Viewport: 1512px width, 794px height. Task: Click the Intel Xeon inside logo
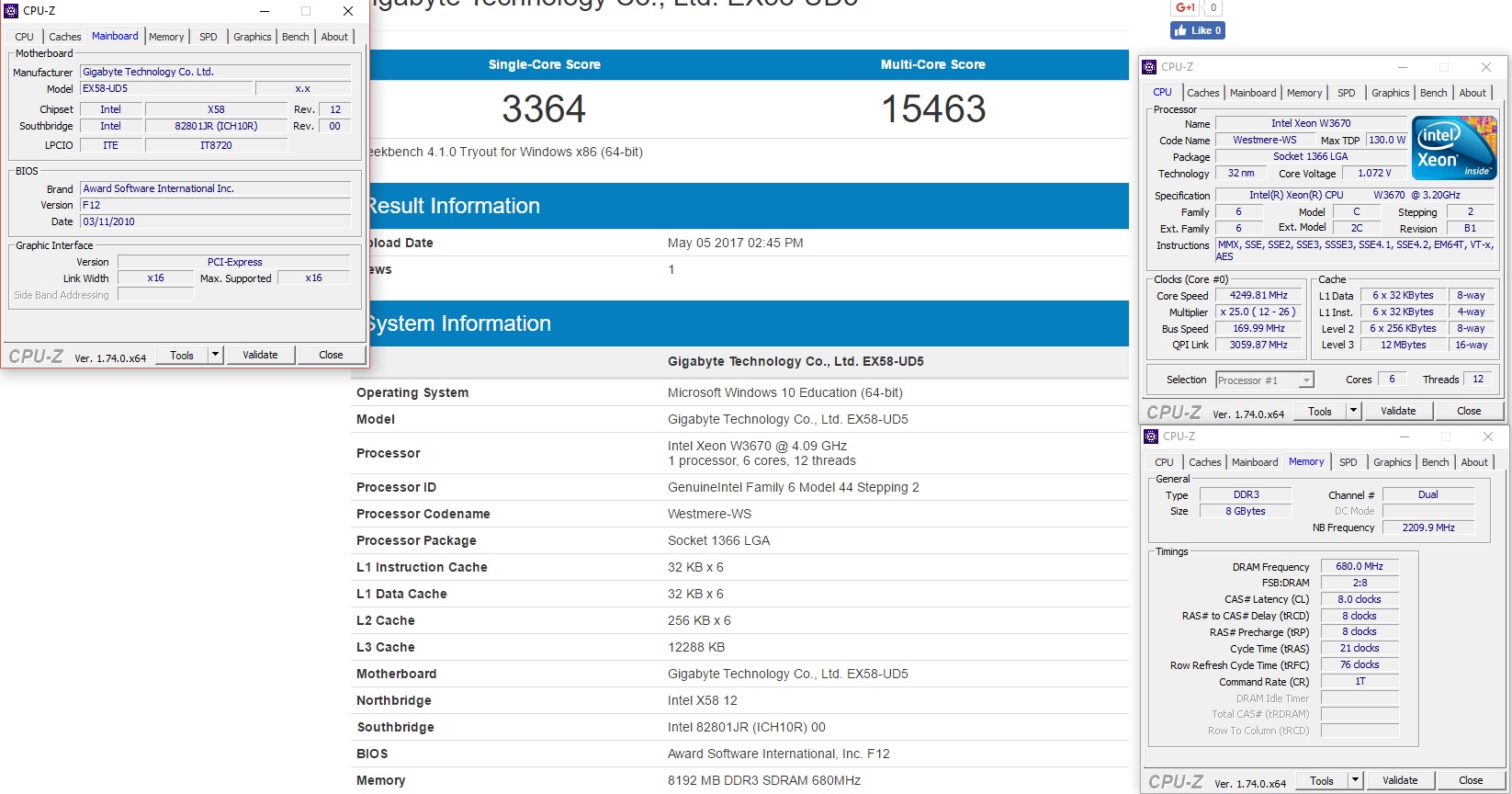[x=1454, y=148]
